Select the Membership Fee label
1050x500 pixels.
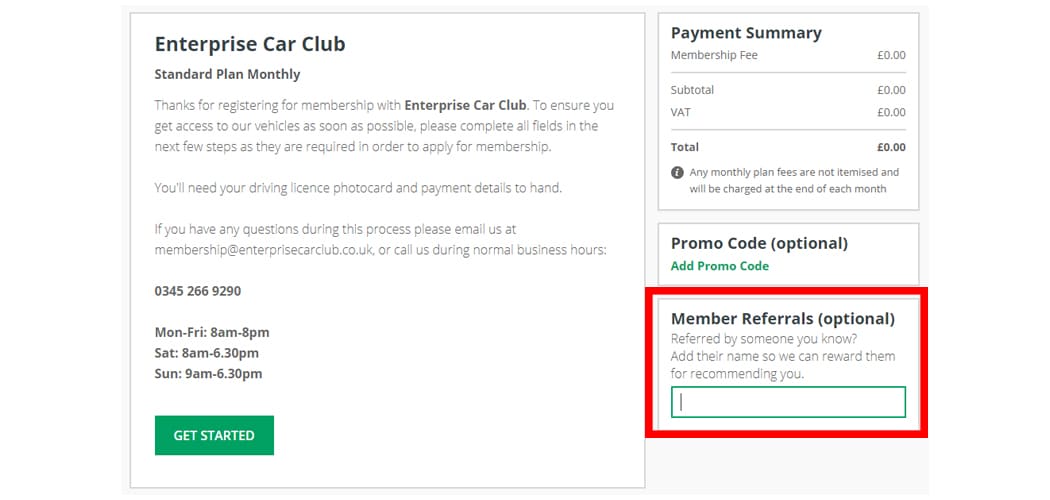(714, 55)
